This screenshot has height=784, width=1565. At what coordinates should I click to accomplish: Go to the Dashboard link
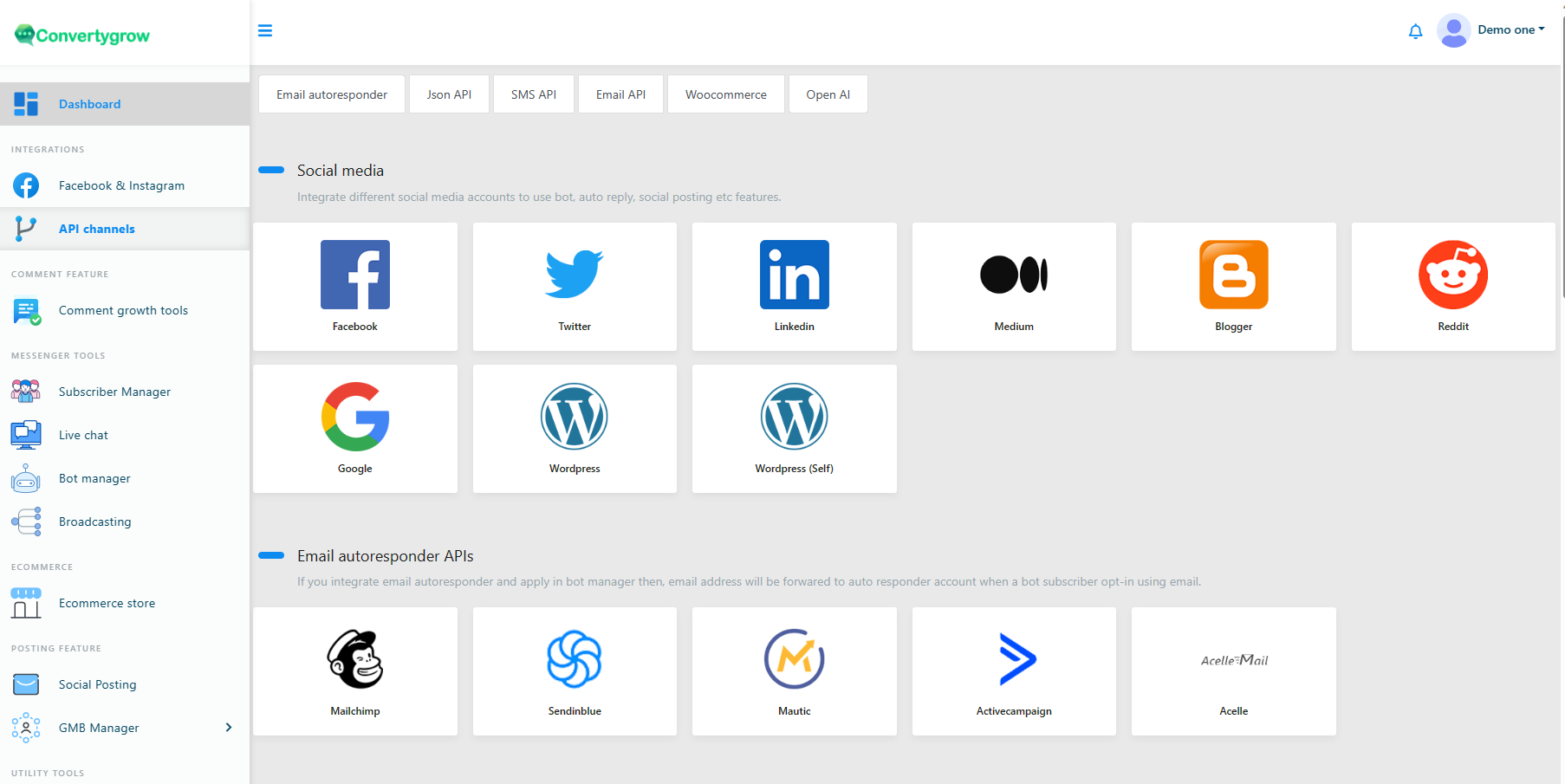tap(90, 104)
